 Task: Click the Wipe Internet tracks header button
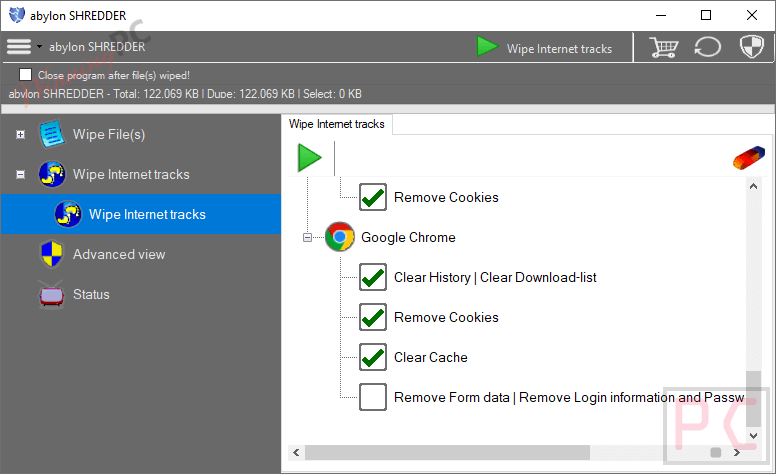click(x=559, y=48)
